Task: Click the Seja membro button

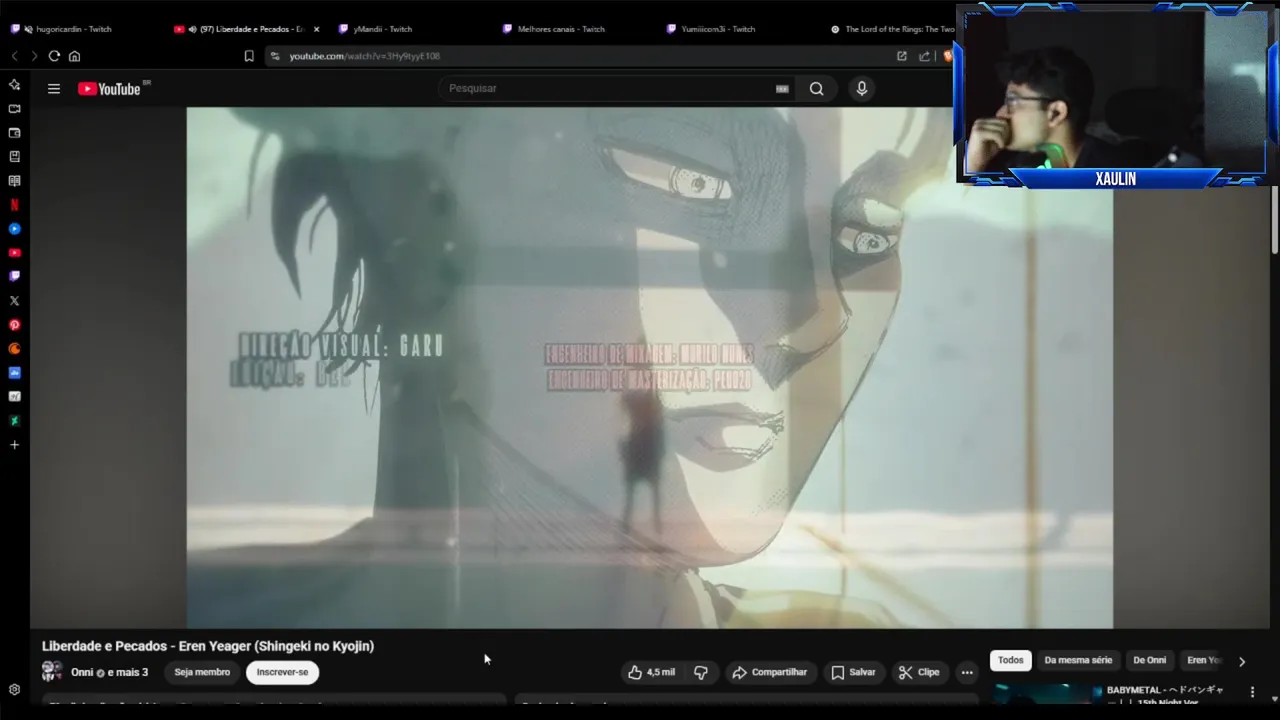Action: [x=202, y=672]
